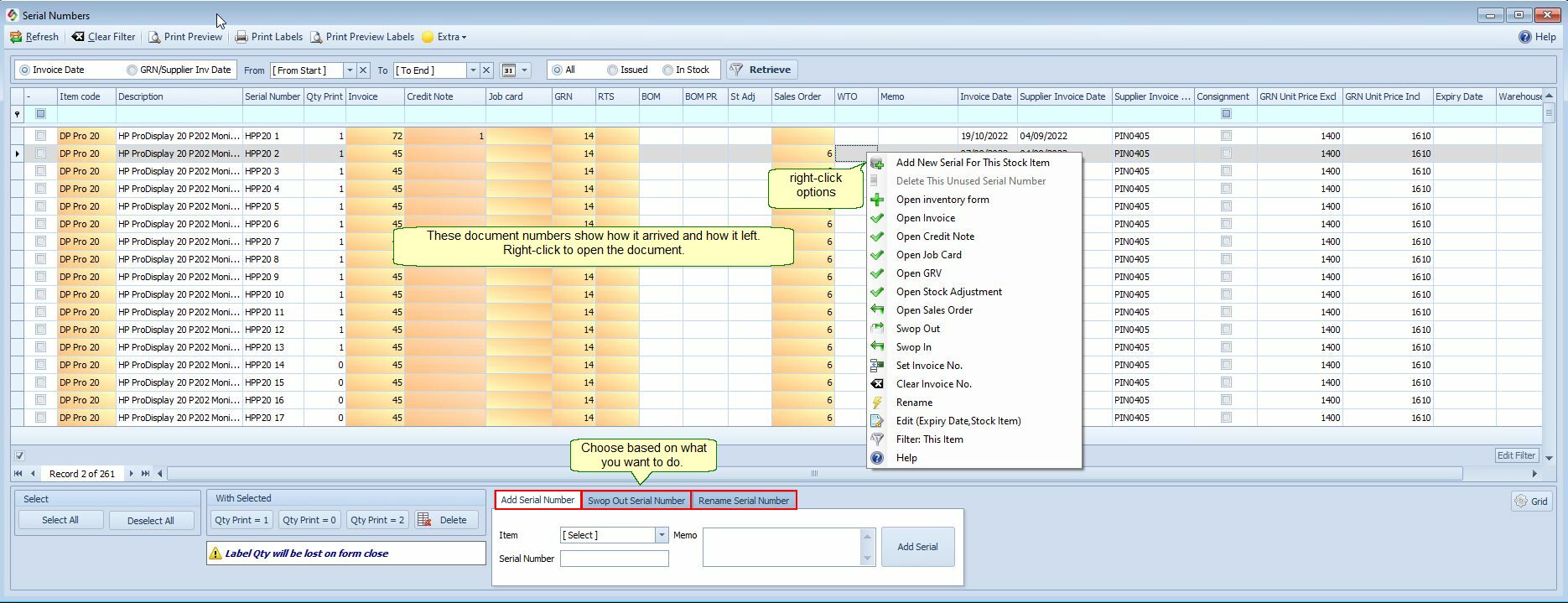Click the Memo text area
This screenshot has height=603, width=1568.
pos(781,547)
